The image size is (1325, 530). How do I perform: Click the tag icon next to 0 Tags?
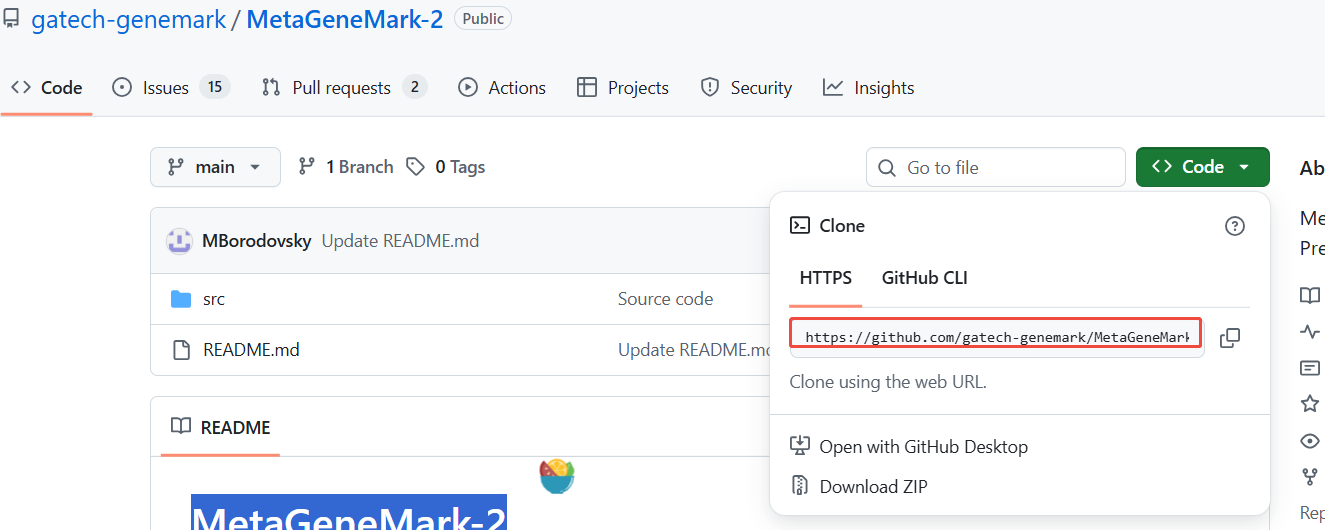415,167
